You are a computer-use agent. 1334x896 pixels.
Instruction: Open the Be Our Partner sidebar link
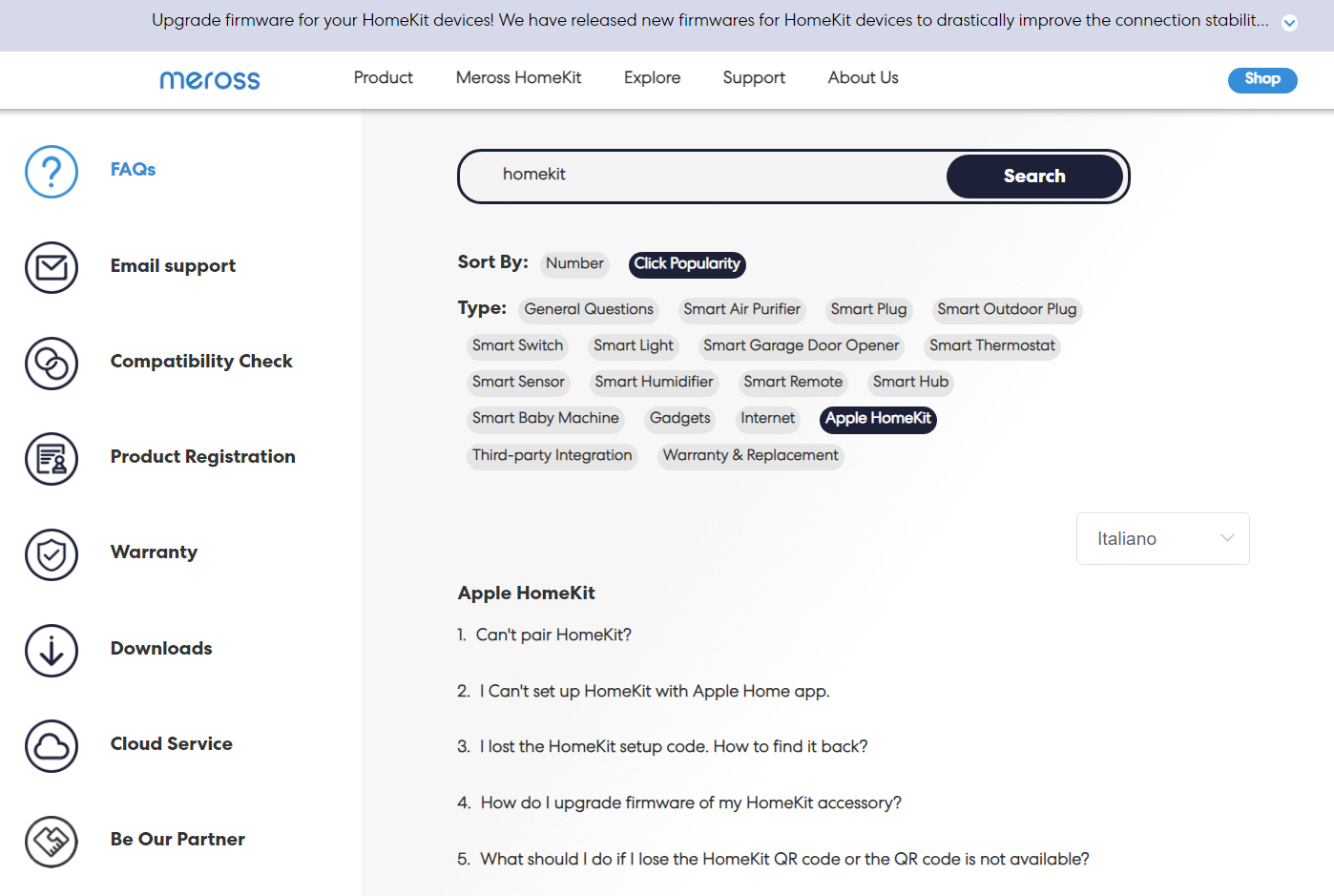point(177,840)
